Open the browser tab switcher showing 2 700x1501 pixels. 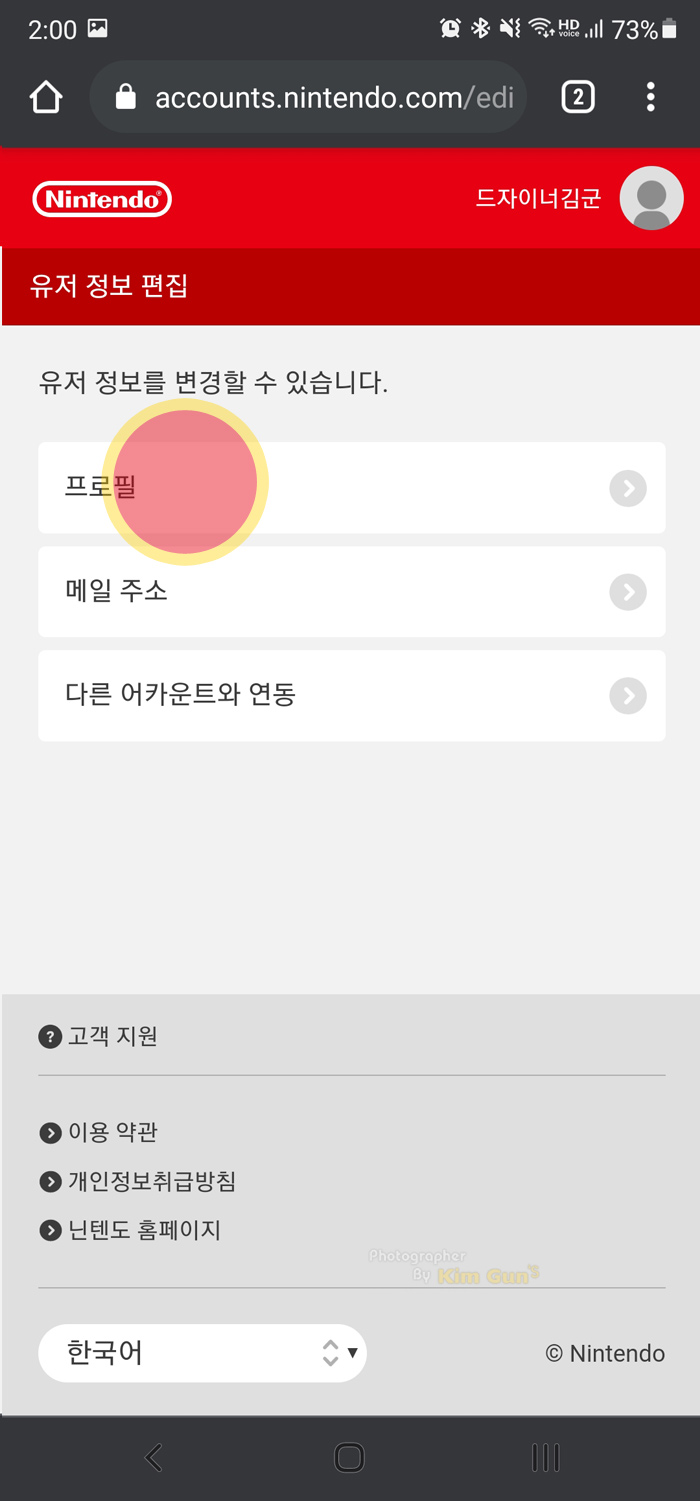(578, 97)
